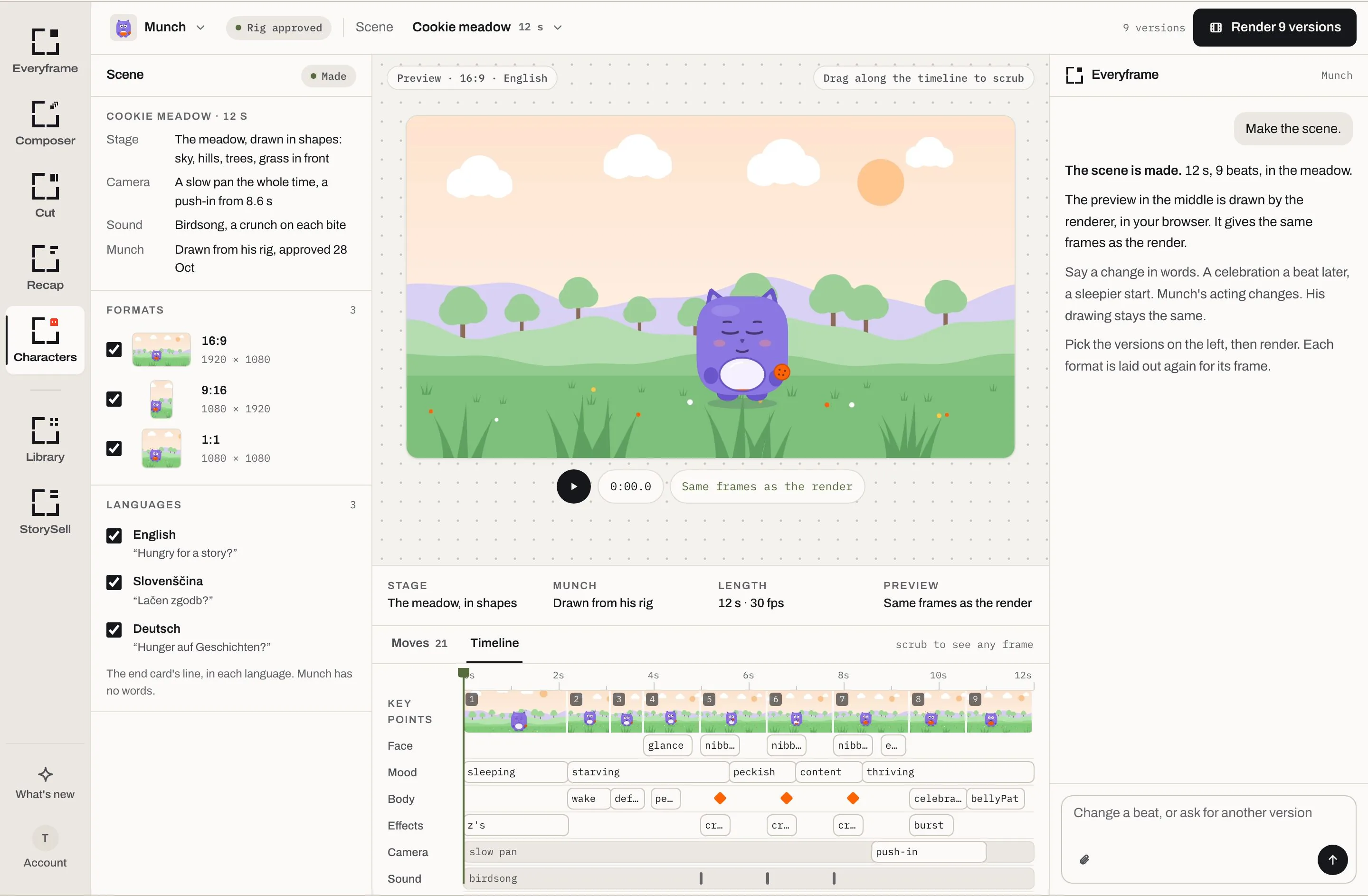1368x896 pixels.
Task: Click the bellyPat body clip
Action: tap(995, 798)
